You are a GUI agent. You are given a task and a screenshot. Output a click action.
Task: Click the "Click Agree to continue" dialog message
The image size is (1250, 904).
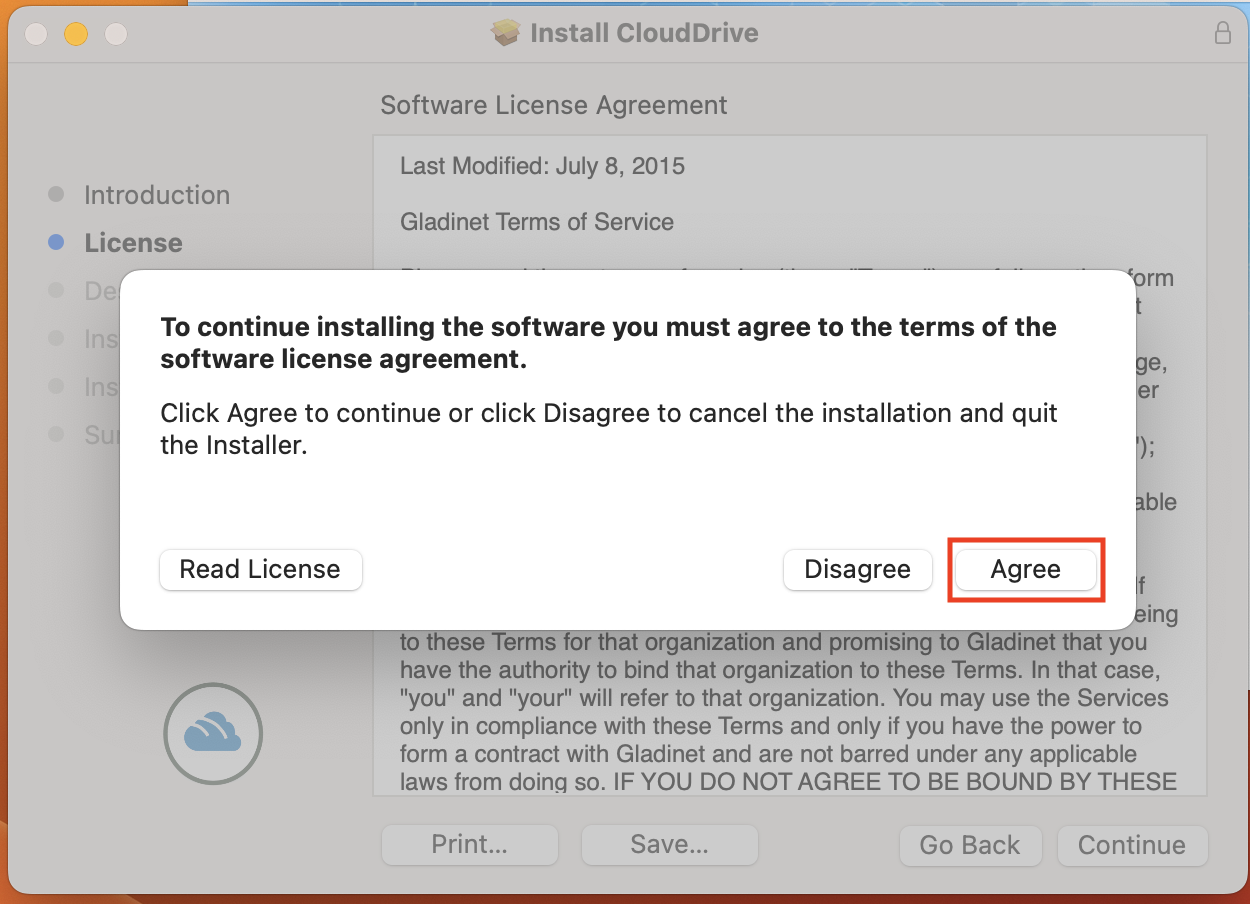(609, 429)
